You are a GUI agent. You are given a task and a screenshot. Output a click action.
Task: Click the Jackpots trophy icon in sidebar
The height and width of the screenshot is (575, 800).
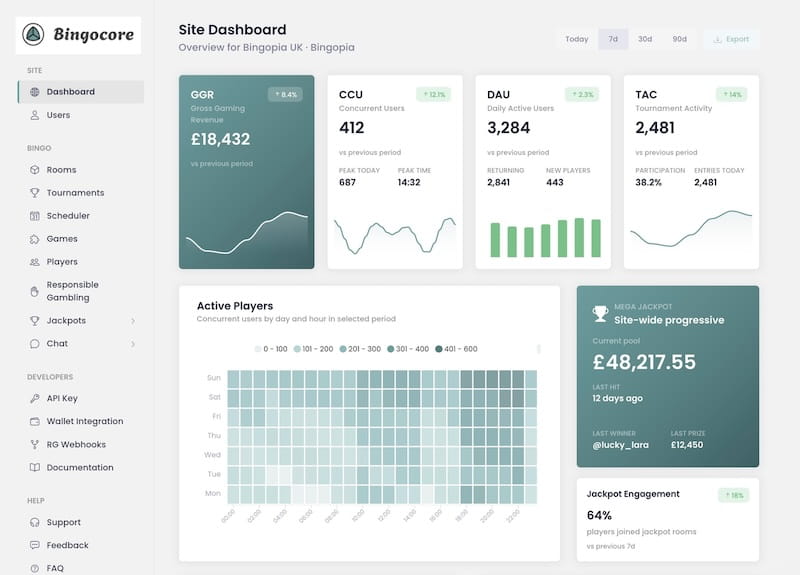[x=35, y=320]
